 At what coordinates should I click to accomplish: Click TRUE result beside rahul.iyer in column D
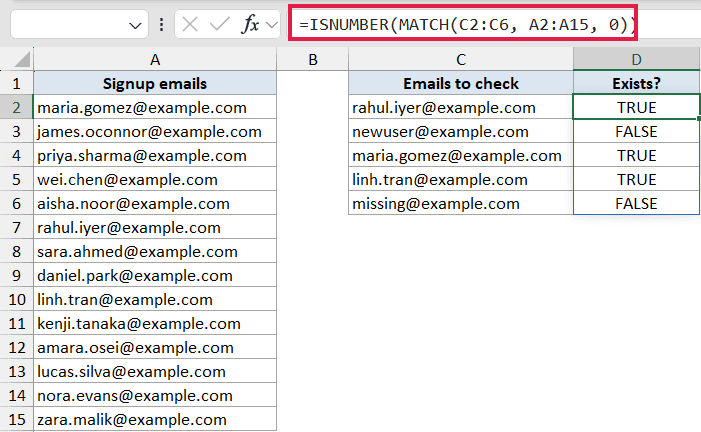click(x=636, y=107)
